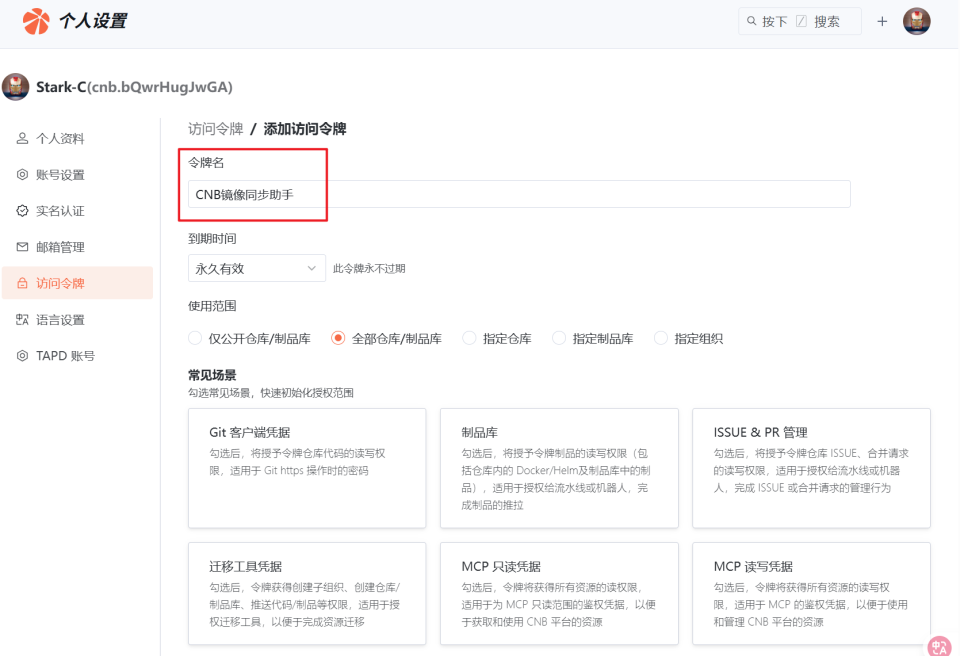Click the Stark-C profile avatar
The width and height of the screenshot is (960, 656).
15,87
